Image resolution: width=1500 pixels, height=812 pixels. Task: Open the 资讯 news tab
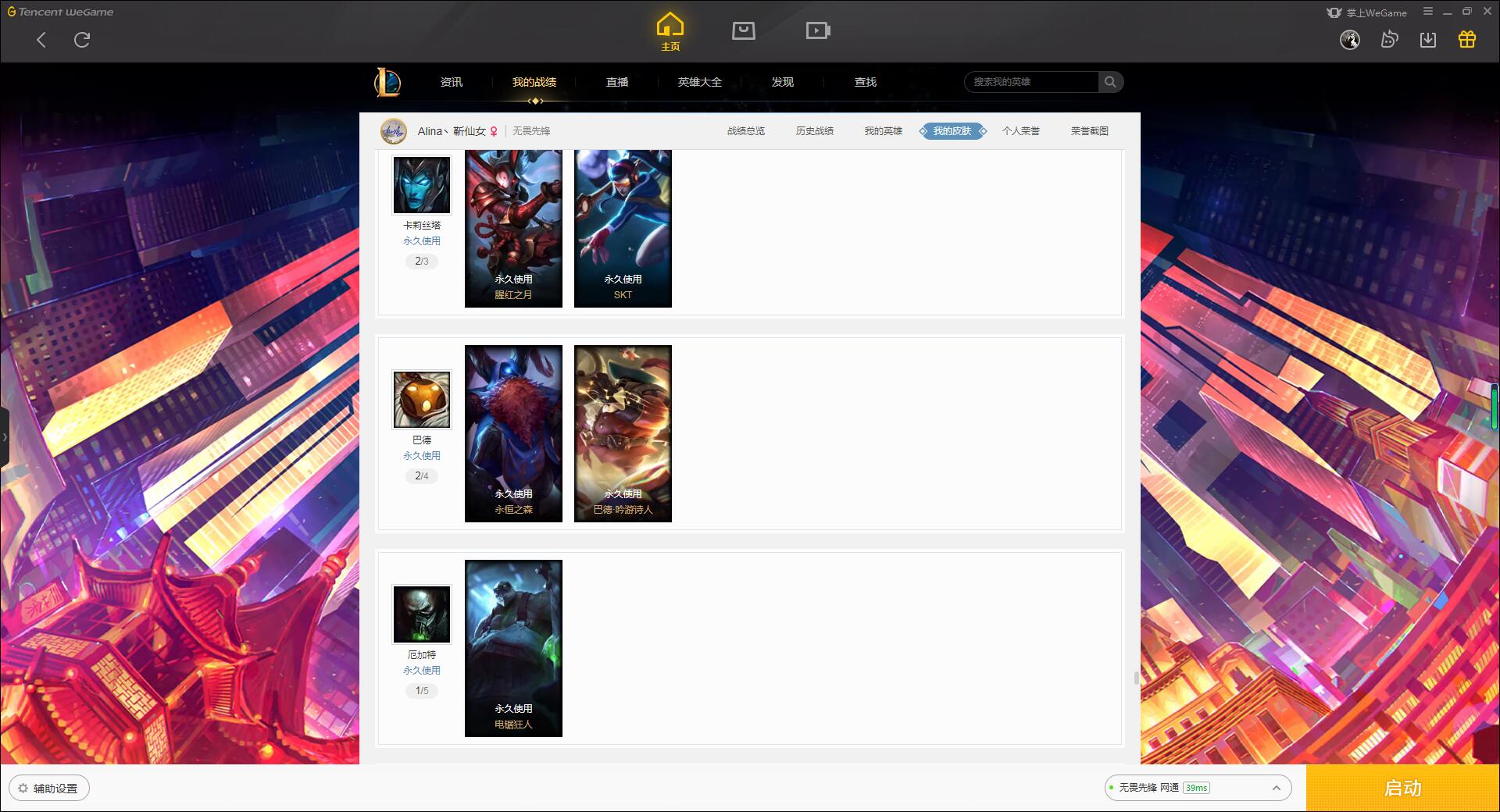[x=452, y=82]
